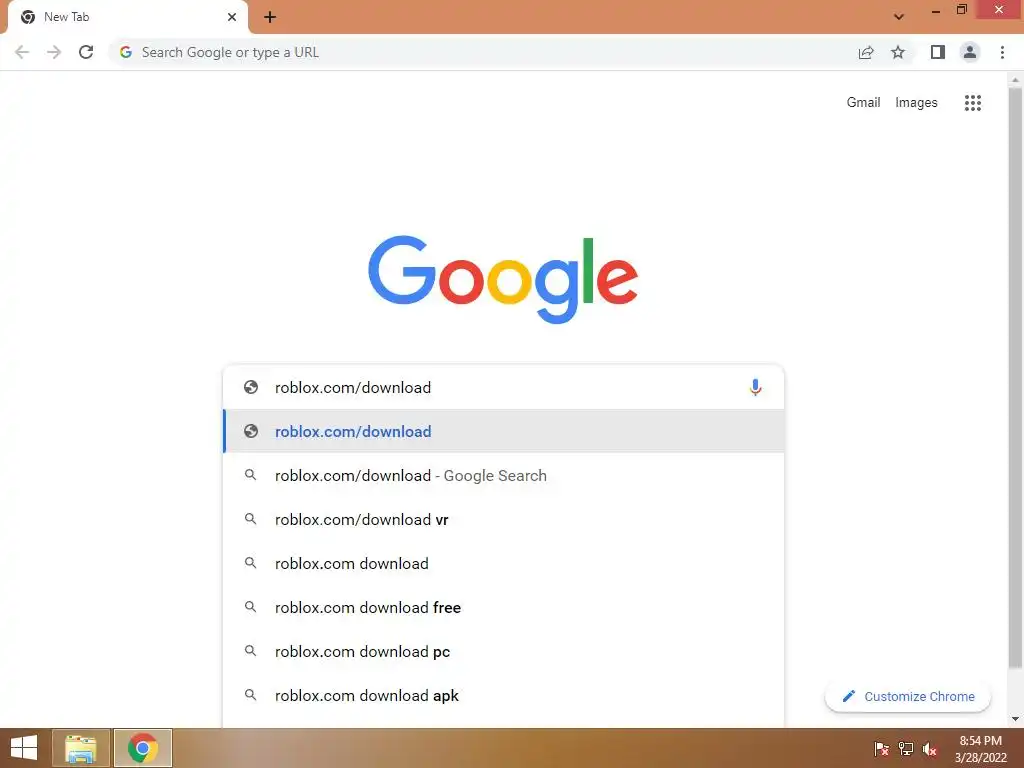Click the scrollbar down arrow
The image size is (1024, 768).
pos(1015,719)
